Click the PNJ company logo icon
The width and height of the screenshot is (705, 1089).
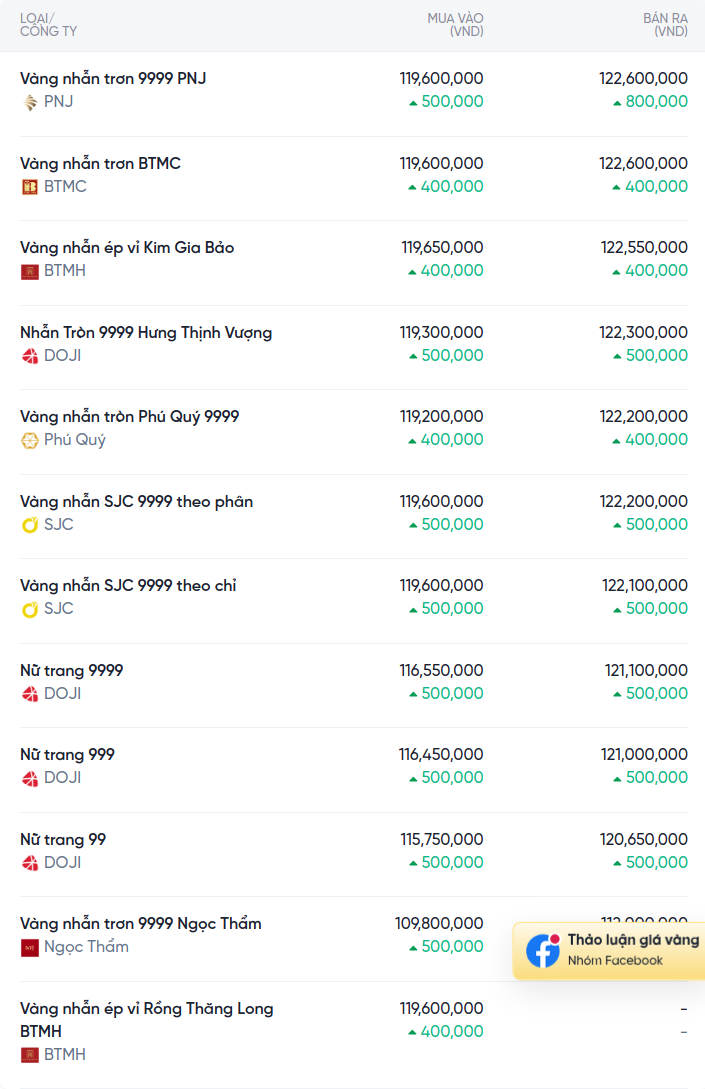[x=30, y=102]
